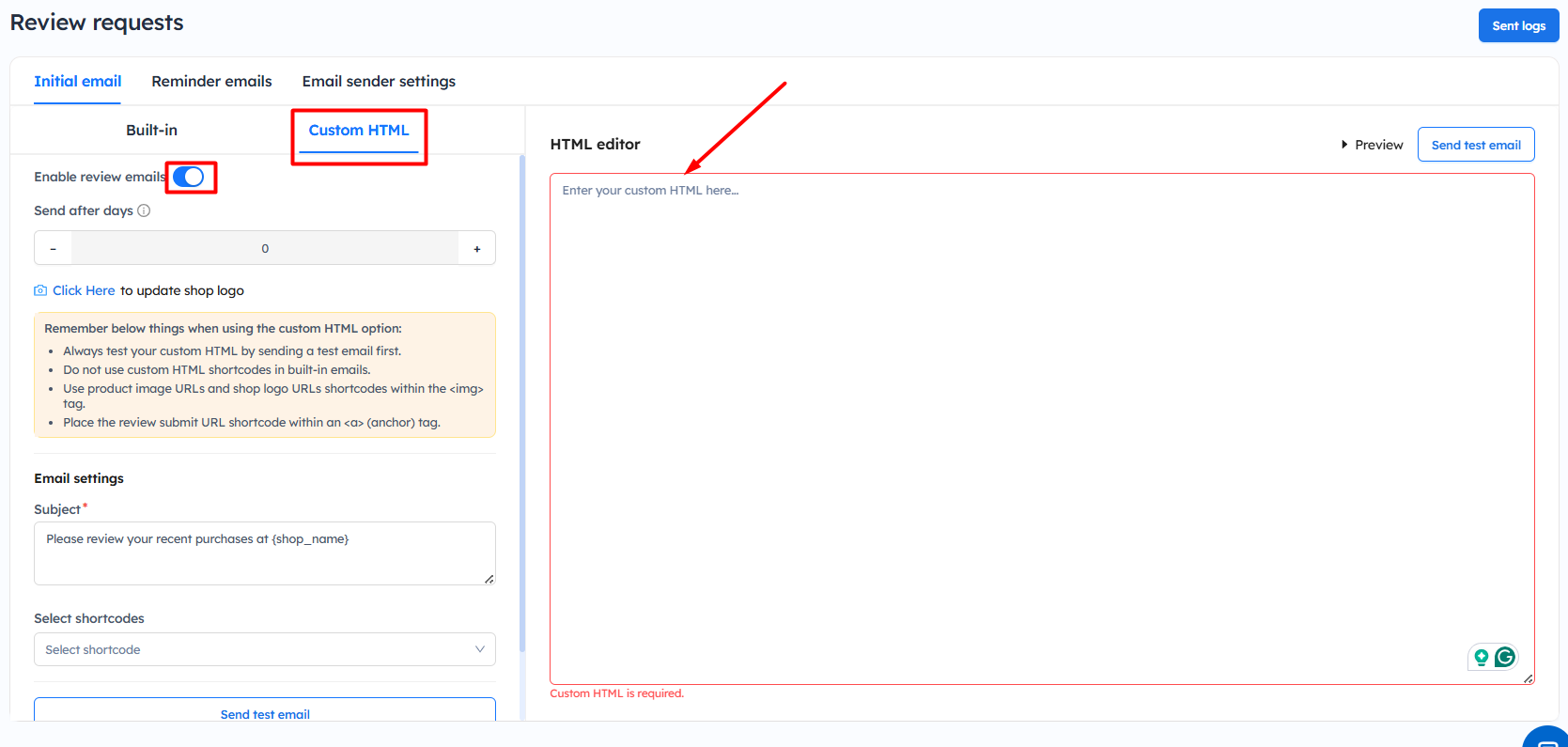Click the Sent logs button
Viewport: 1568px width, 747px height.
click(x=1518, y=26)
